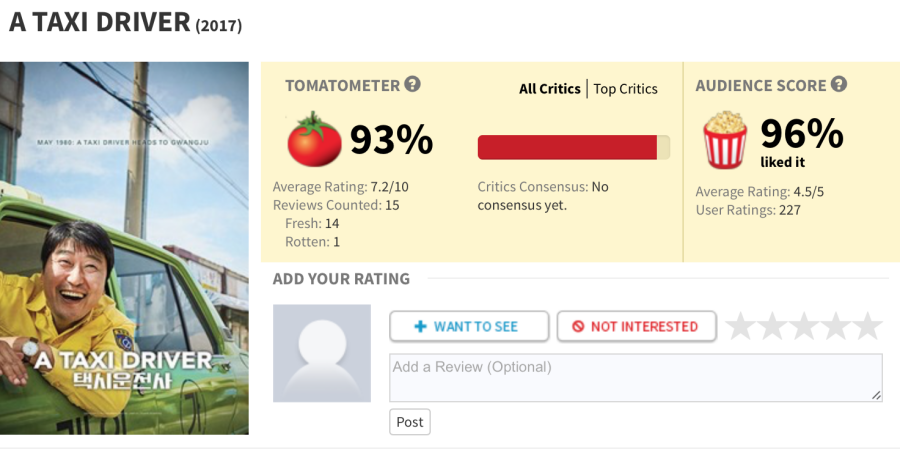This screenshot has width=900, height=450.
Task: Click the red tomato fresh icon
Action: click(x=314, y=139)
